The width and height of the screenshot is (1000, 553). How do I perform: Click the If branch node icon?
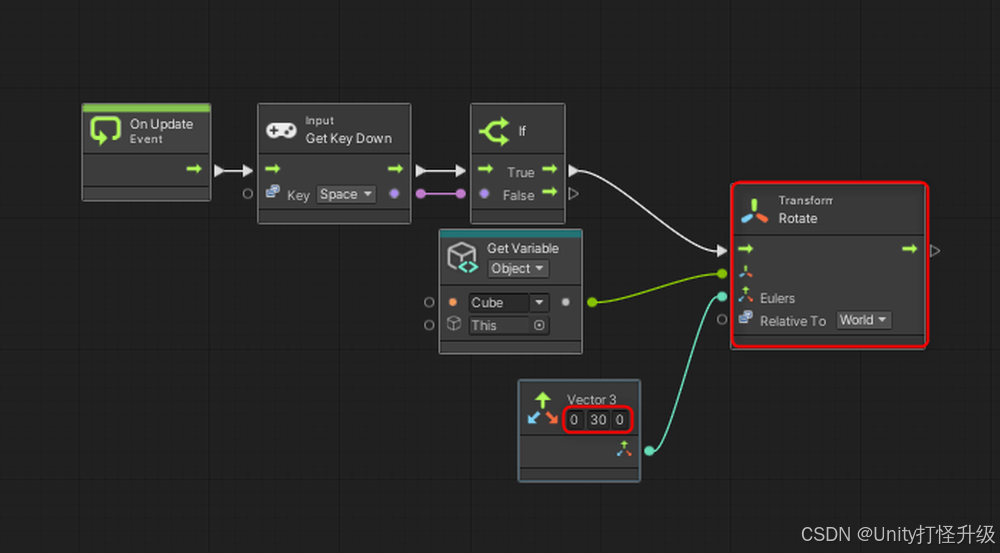(494, 131)
